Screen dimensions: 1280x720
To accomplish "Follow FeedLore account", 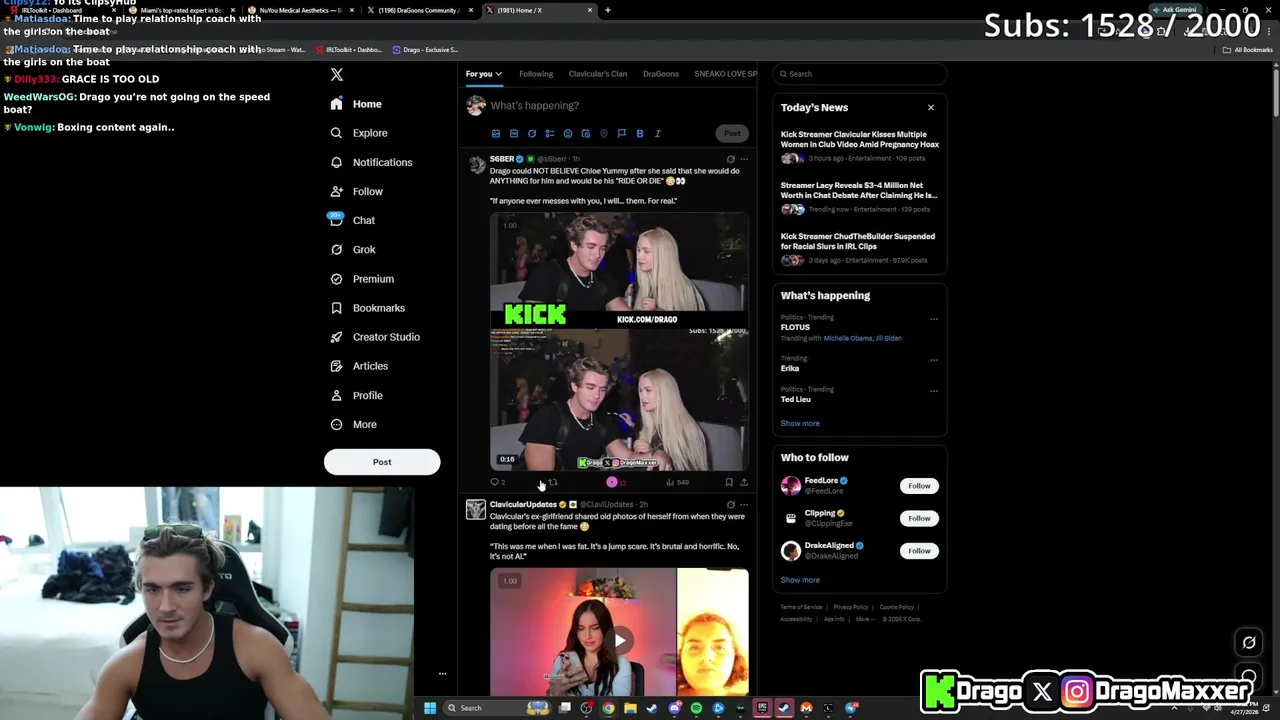I will click(919, 486).
